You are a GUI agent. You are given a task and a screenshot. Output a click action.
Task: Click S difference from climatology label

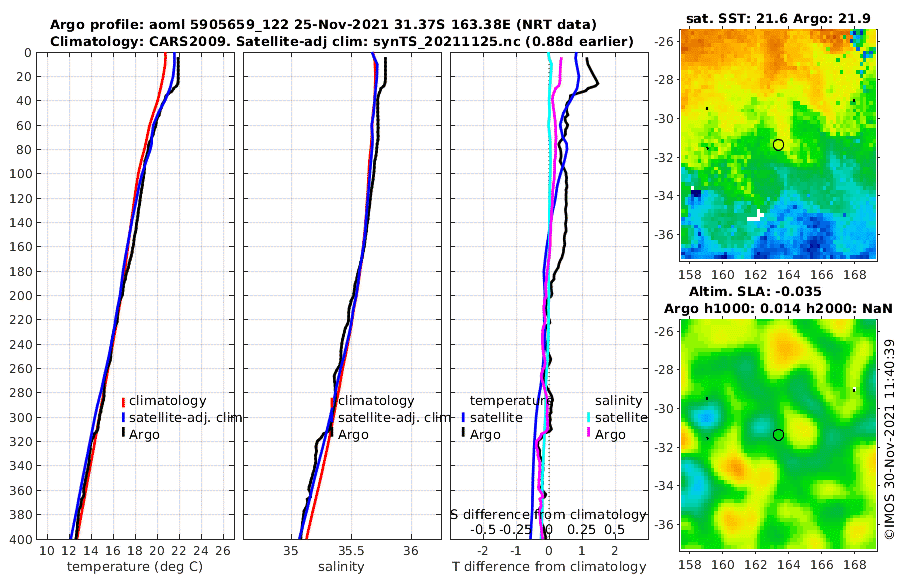548,515
